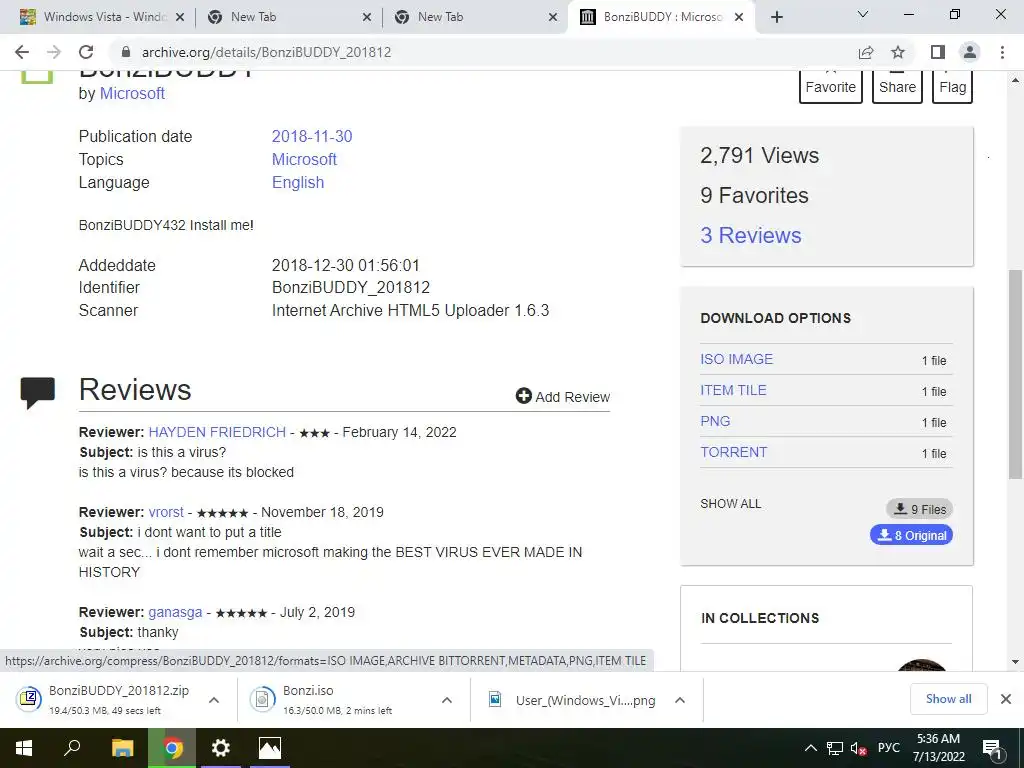
Task: Open reviewer HAYDEN FRIEDRICH's profile
Action: pyautogui.click(x=217, y=432)
